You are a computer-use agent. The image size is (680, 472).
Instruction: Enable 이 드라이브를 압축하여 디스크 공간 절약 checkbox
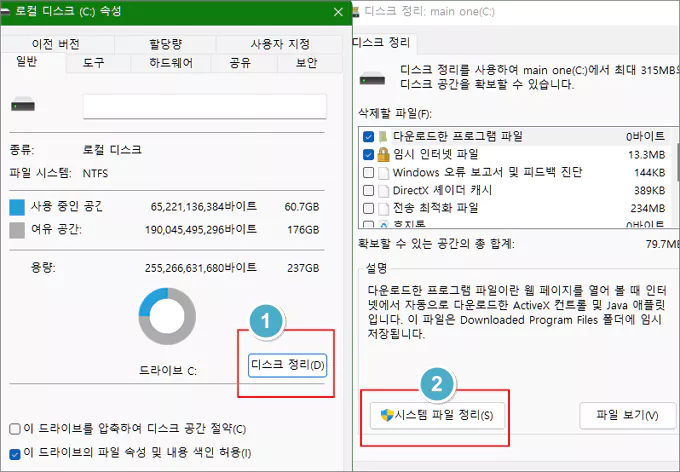[x=15, y=429]
